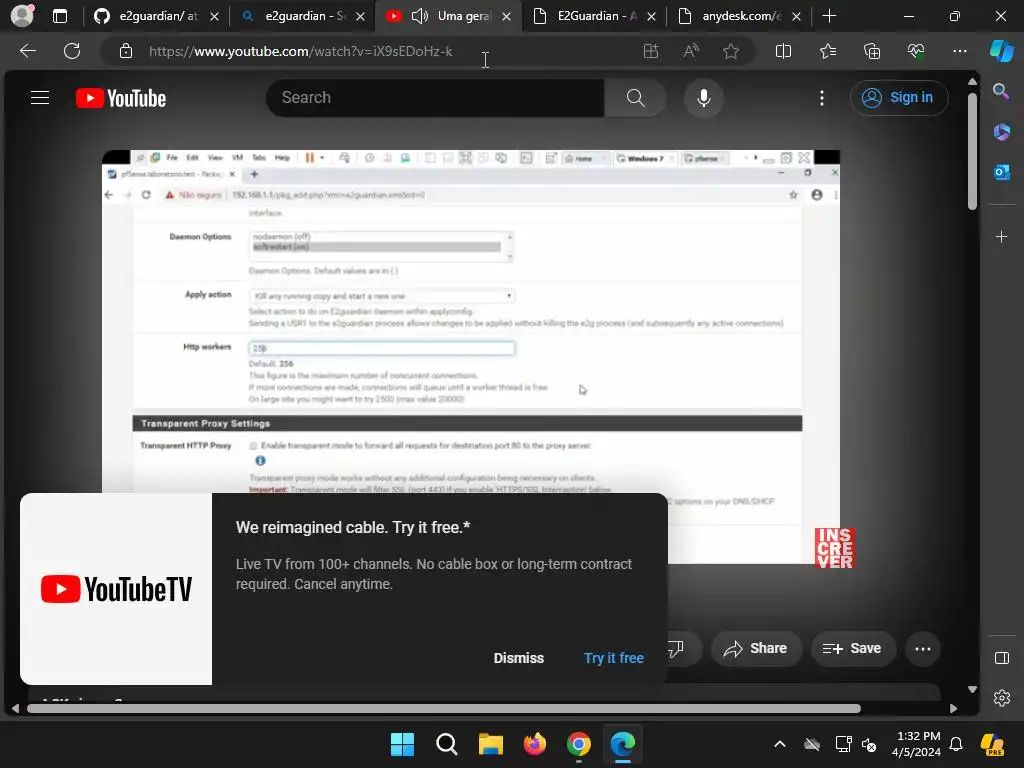Image resolution: width=1024 pixels, height=768 pixels.
Task: Dismiss the YouTube TV promo
Action: 519,658
